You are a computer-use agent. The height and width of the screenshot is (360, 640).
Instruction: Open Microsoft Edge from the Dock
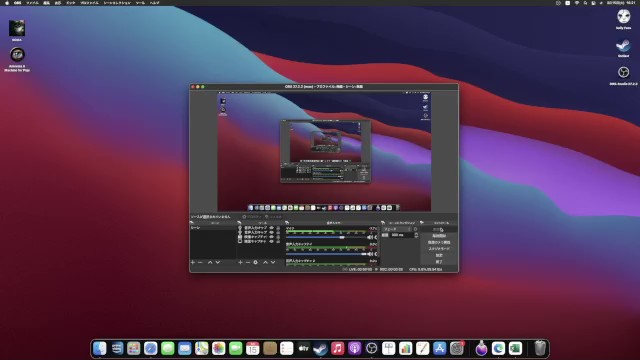[x=498, y=349]
